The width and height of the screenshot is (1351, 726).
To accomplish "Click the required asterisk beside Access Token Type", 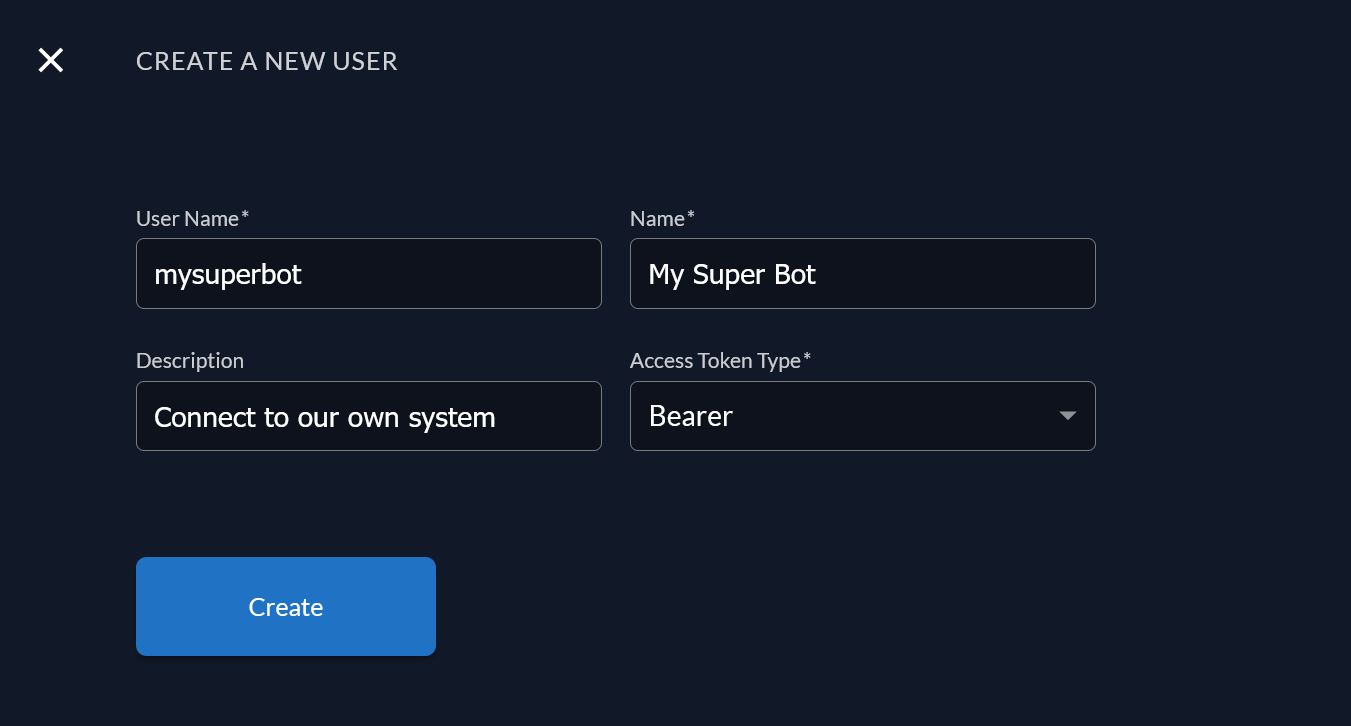I will [x=805, y=356].
